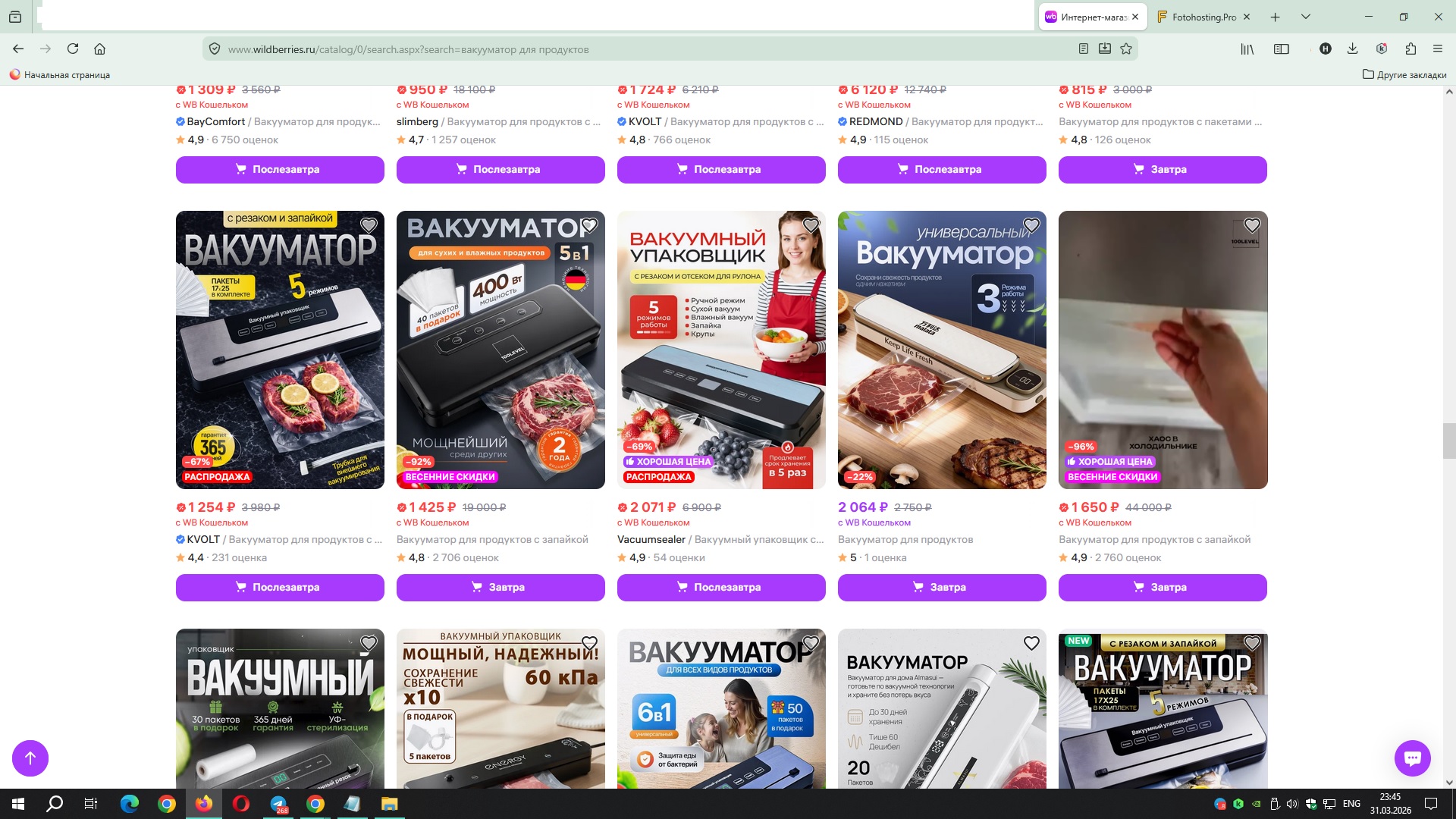
Task: Open browser extensions puzzle icon
Action: coord(1410,49)
